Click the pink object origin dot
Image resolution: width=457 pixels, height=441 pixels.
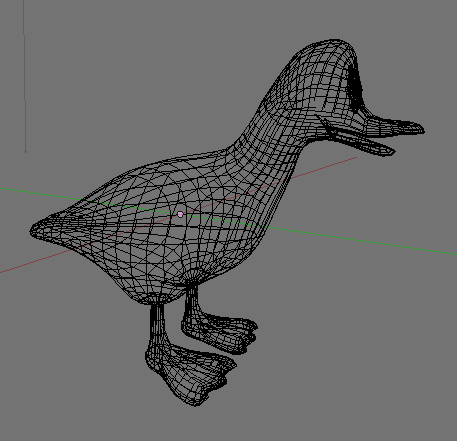coord(180,214)
